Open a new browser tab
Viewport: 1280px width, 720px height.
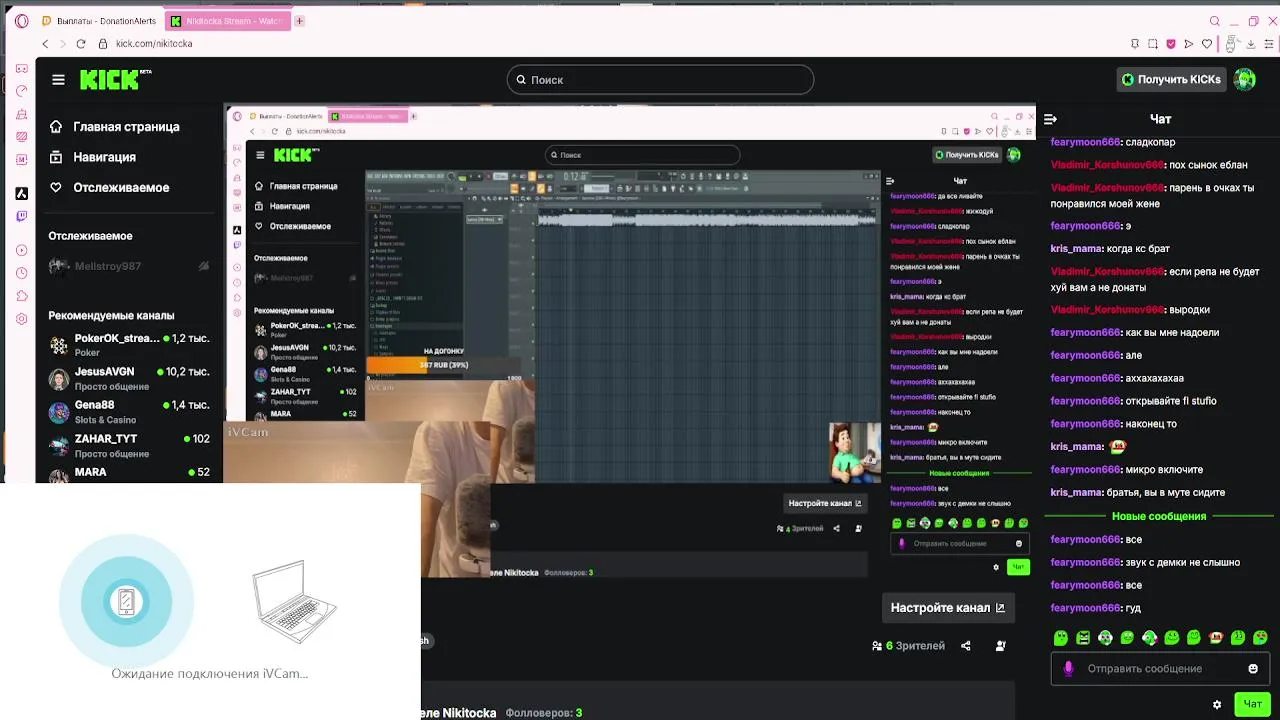click(299, 21)
